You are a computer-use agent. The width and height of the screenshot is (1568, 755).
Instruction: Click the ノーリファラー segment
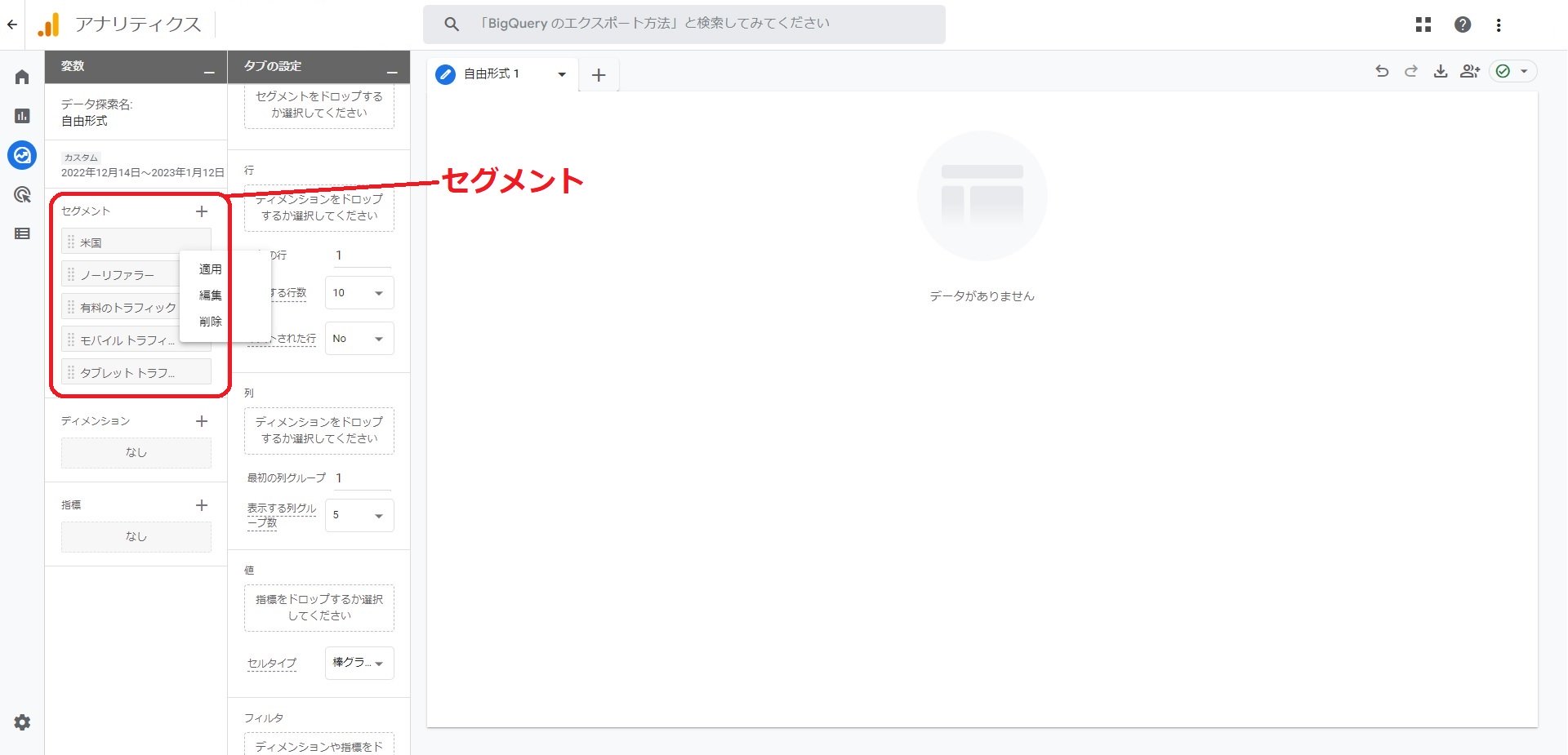pos(121,275)
